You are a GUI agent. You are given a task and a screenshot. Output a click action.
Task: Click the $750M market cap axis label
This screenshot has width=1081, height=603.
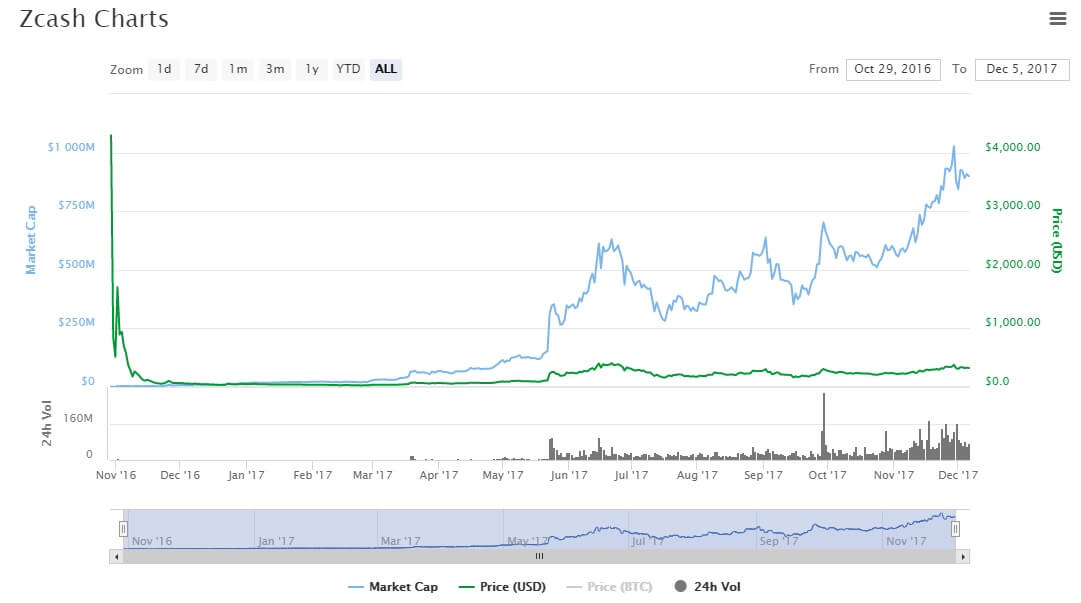tap(77, 205)
